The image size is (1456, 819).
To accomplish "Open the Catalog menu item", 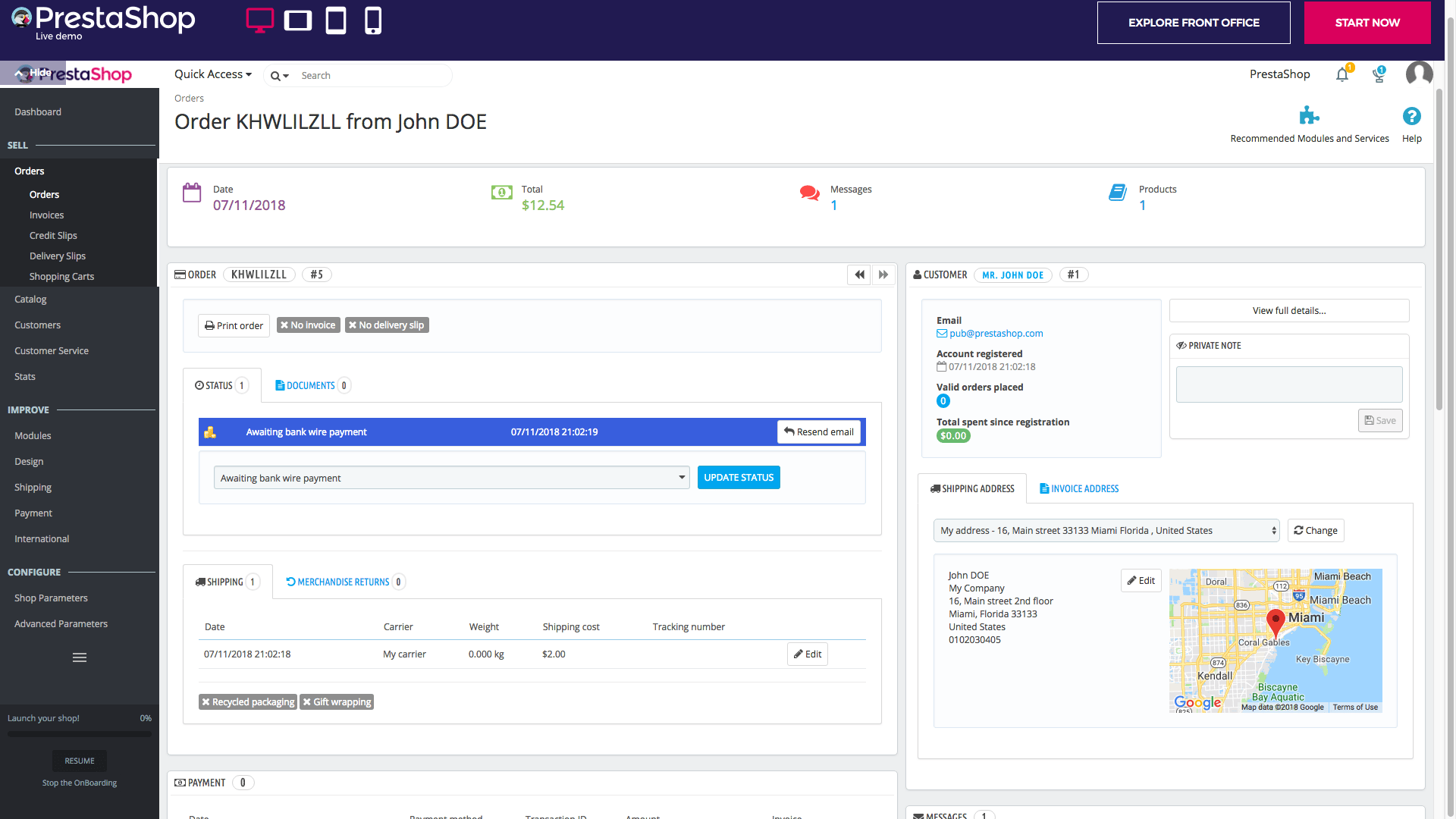I will click(x=30, y=300).
